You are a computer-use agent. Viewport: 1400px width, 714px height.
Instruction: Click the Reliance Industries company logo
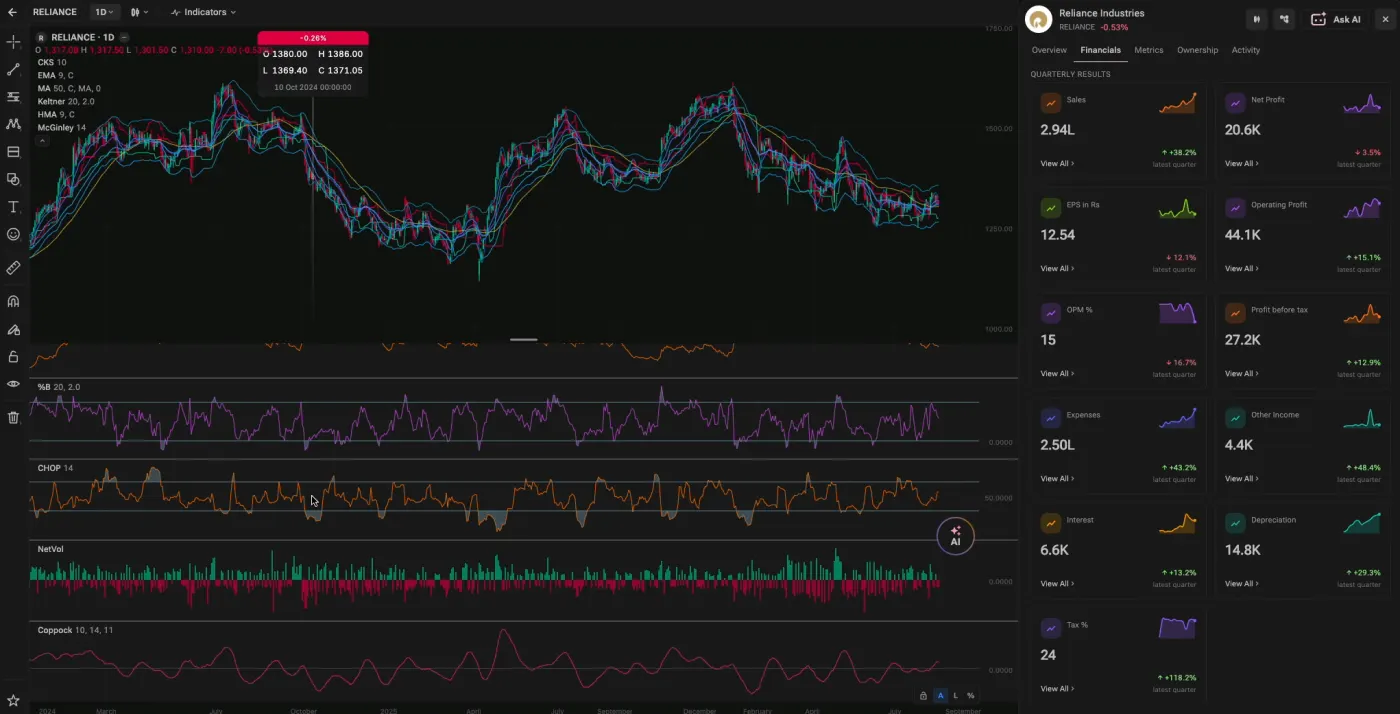pyautogui.click(x=1039, y=19)
